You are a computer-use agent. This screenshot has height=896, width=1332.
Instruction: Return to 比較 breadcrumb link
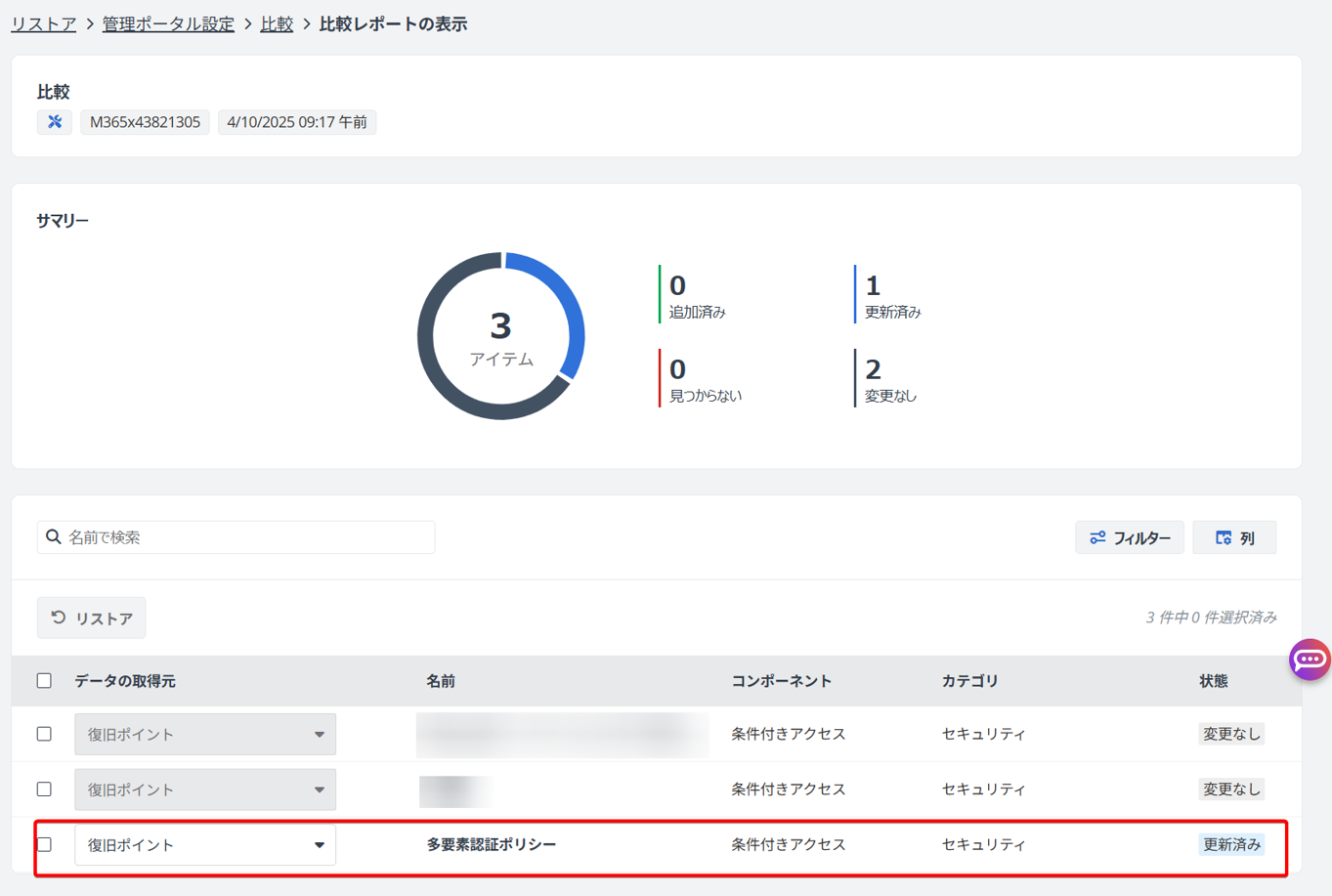[277, 24]
